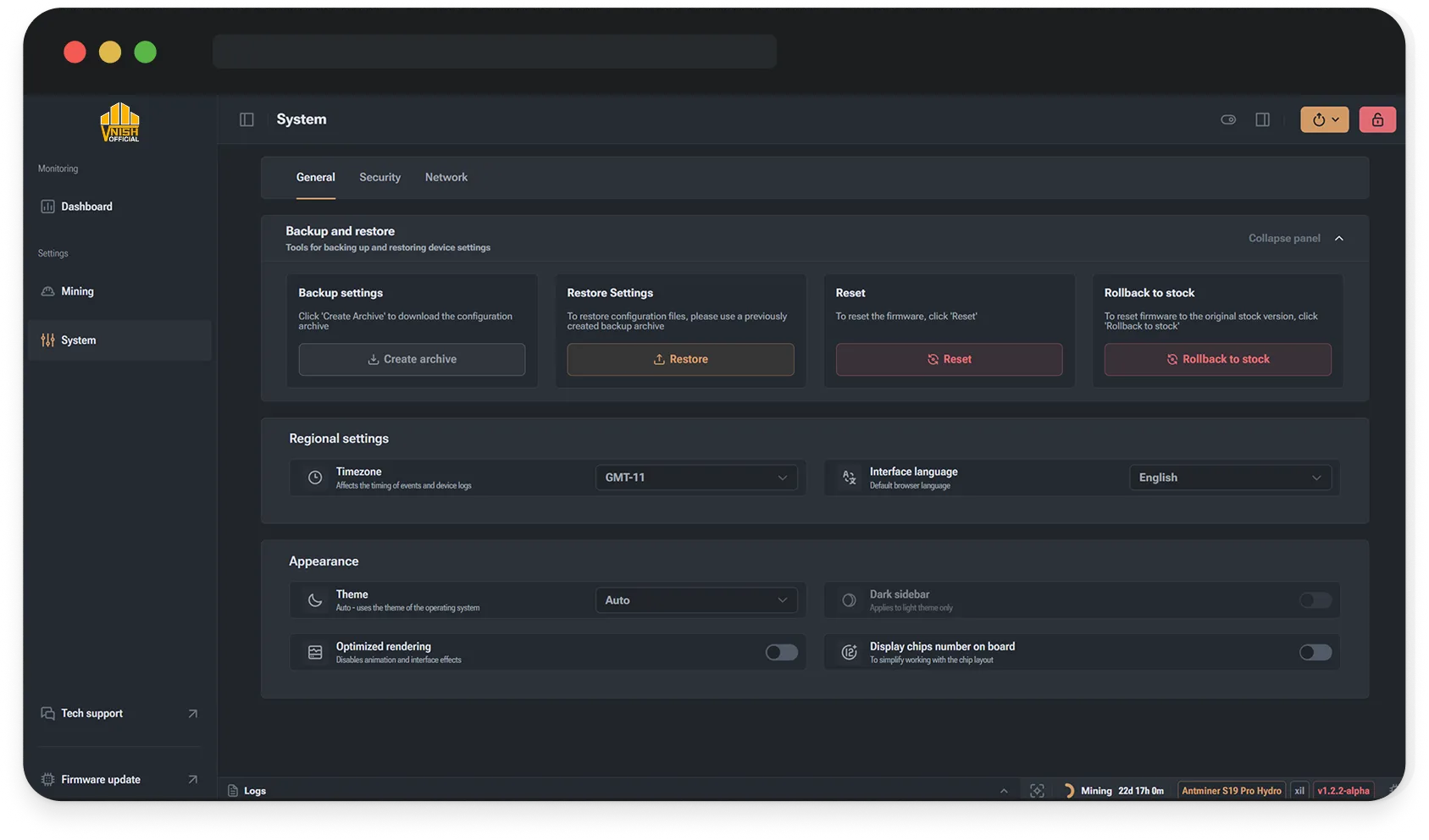Click the sidebar collapse icon beside System title
1429x840 pixels.
pyautogui.click(x=246, y=119)
